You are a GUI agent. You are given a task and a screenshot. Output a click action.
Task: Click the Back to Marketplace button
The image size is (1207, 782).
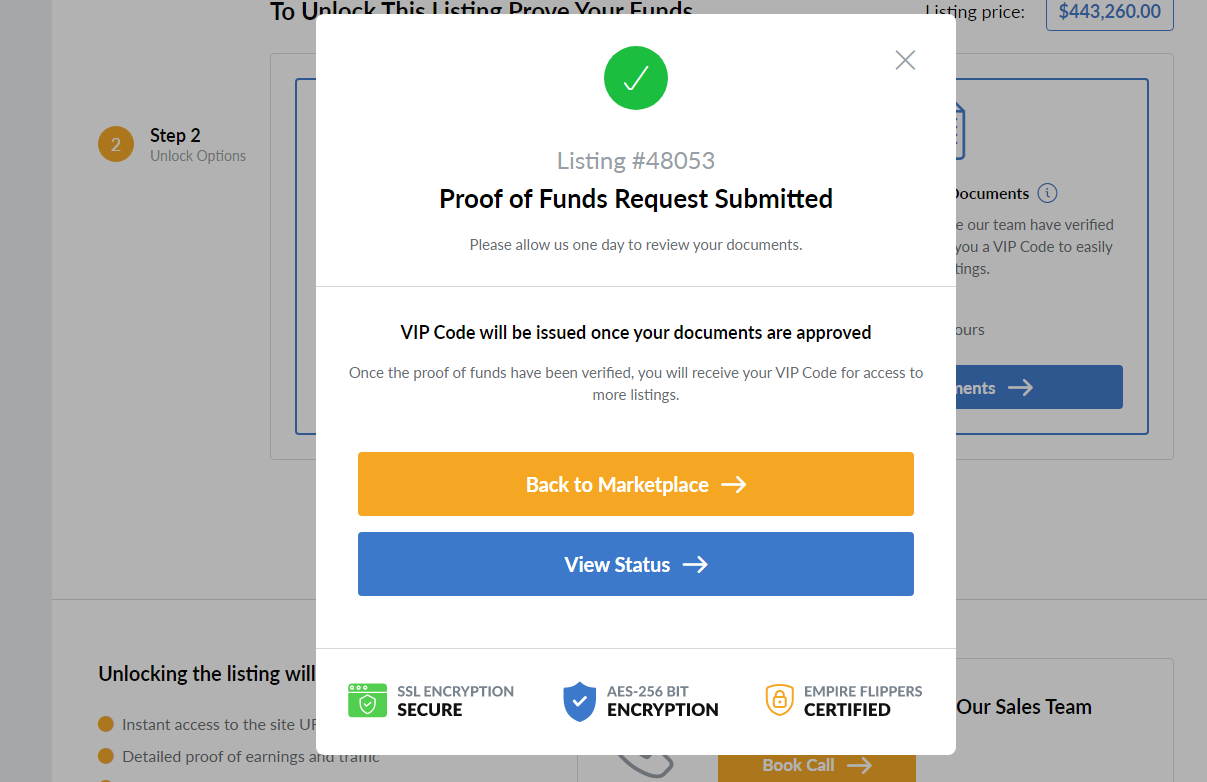tap(636, 484)
